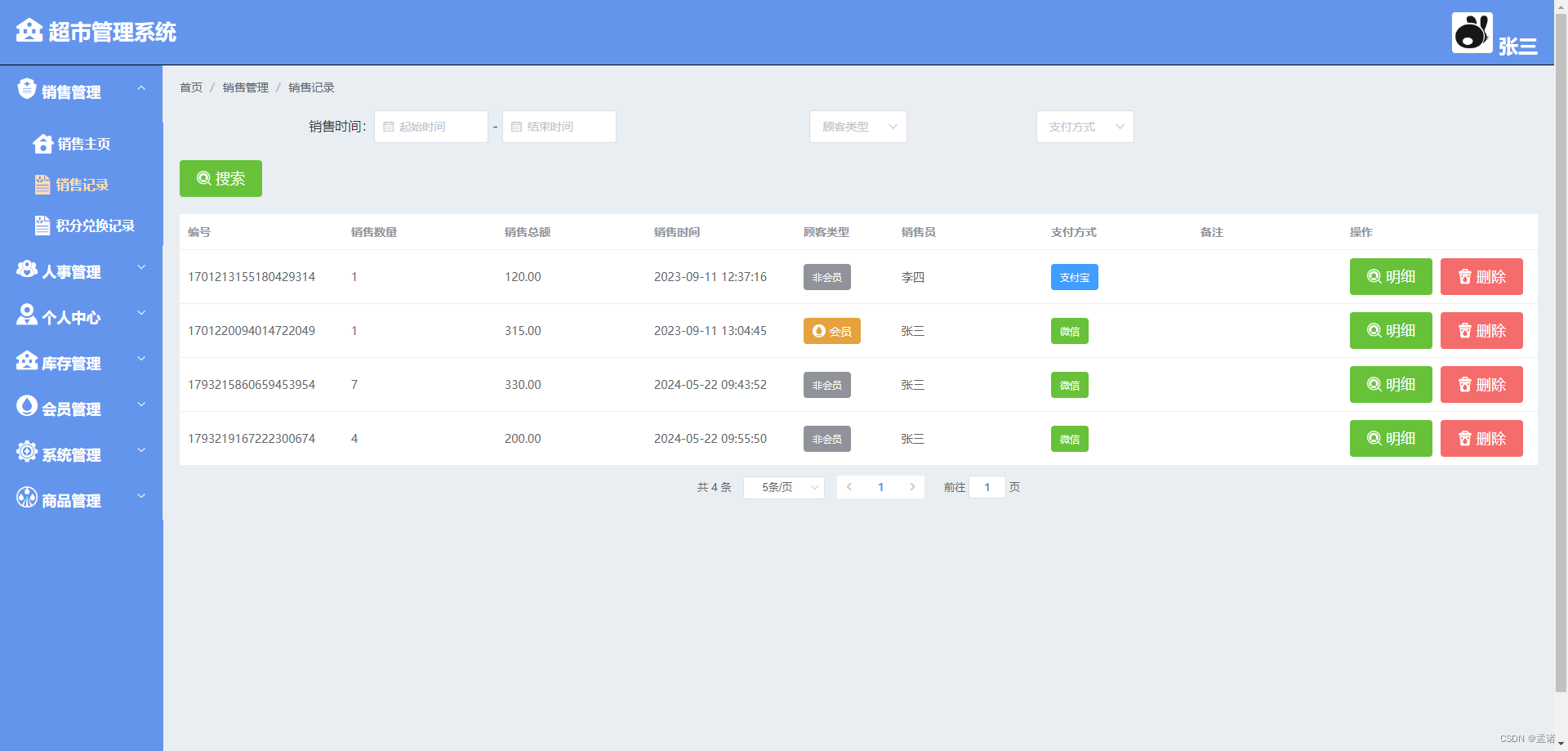Expand the 会员管理 menu chevron
Screen dimensions: 1568x751
(x=141, y=405)
